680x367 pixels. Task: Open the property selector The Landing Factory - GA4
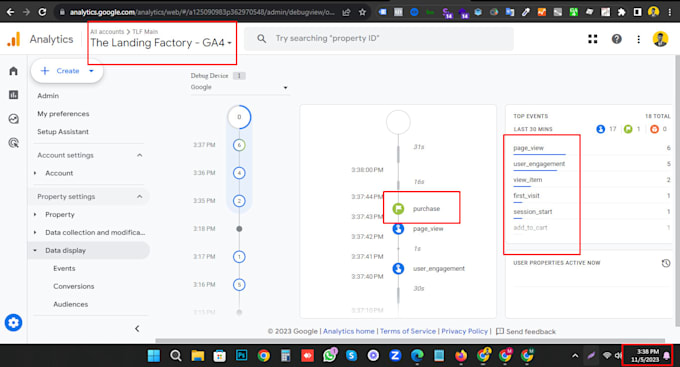(161, 43)
